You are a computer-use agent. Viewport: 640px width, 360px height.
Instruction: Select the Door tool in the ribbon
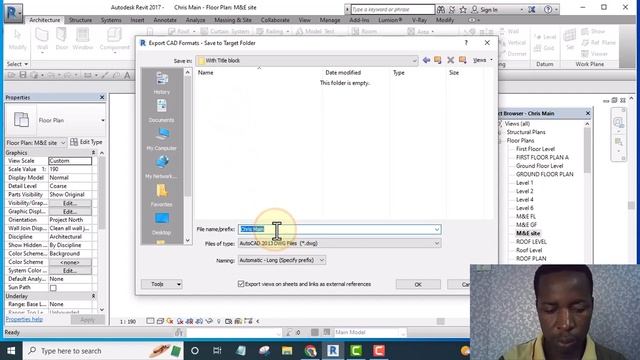tap(62, 40)
